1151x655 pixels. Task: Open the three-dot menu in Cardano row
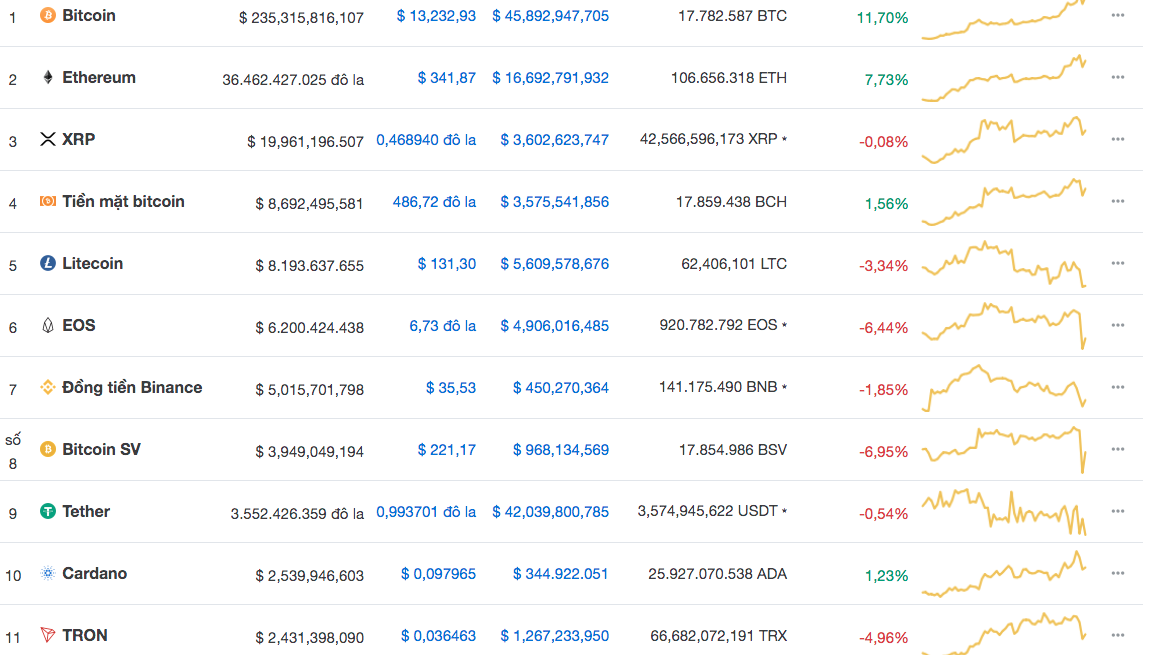tap(1118, 573)
